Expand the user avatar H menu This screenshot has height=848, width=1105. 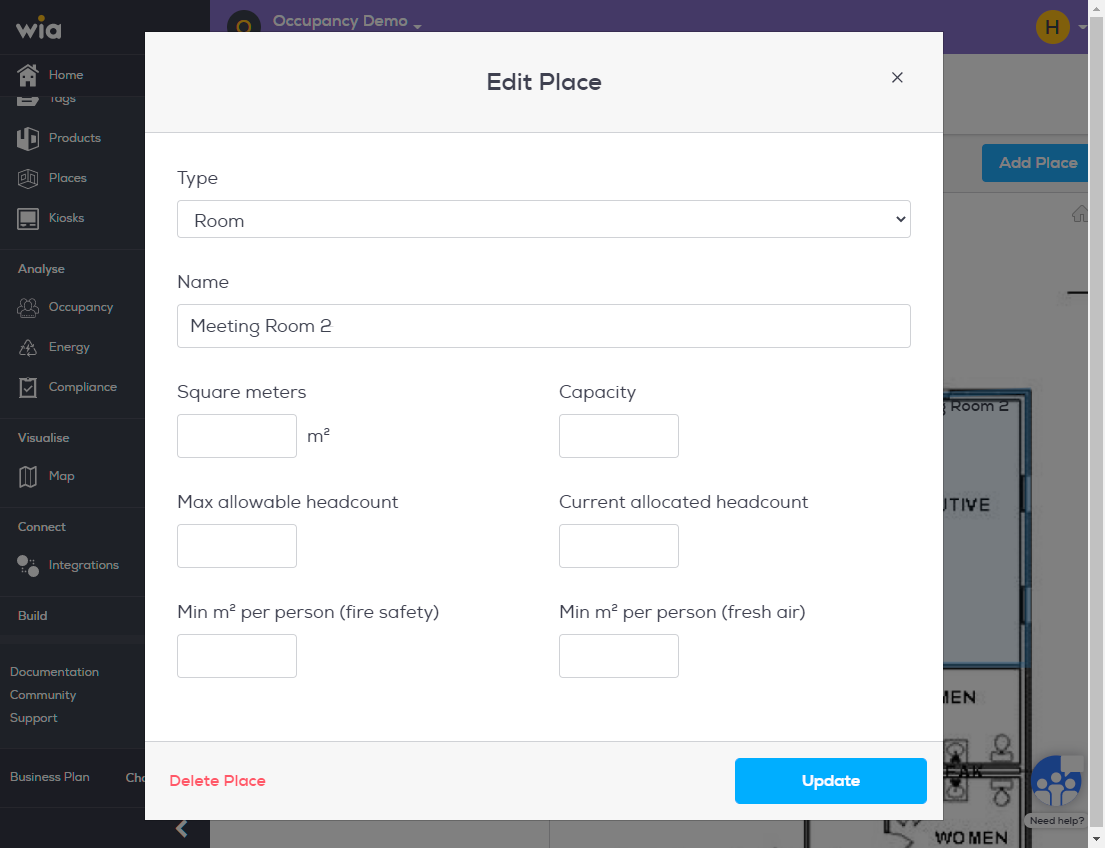[1061, 27]
